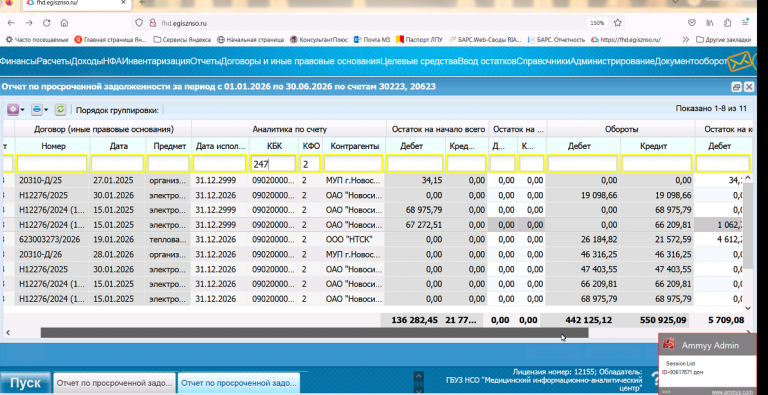Click the horizontal scrollbar thumb below table

[x=314, y=333]
